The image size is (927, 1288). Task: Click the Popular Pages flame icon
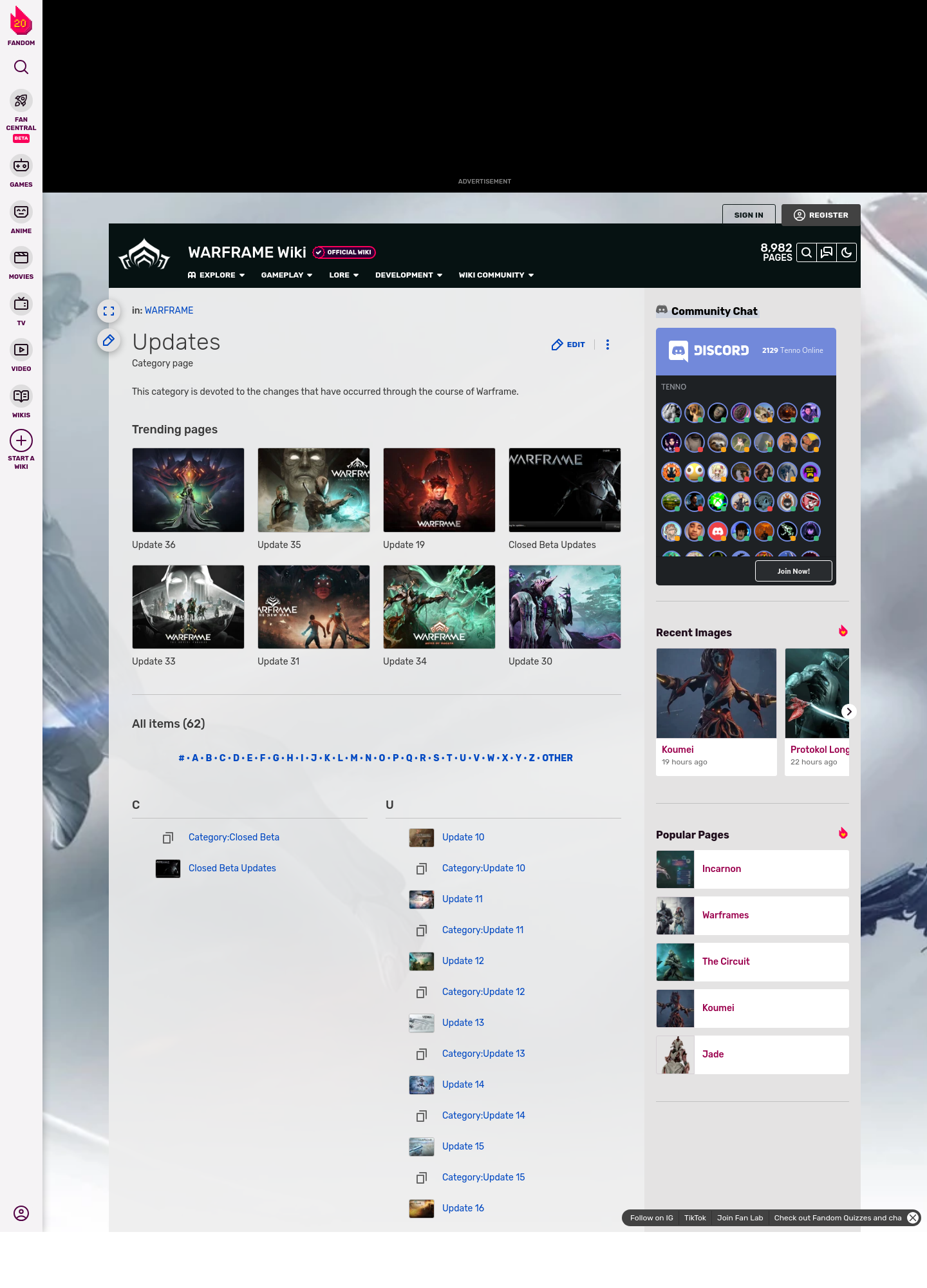[x=843, y=833]
